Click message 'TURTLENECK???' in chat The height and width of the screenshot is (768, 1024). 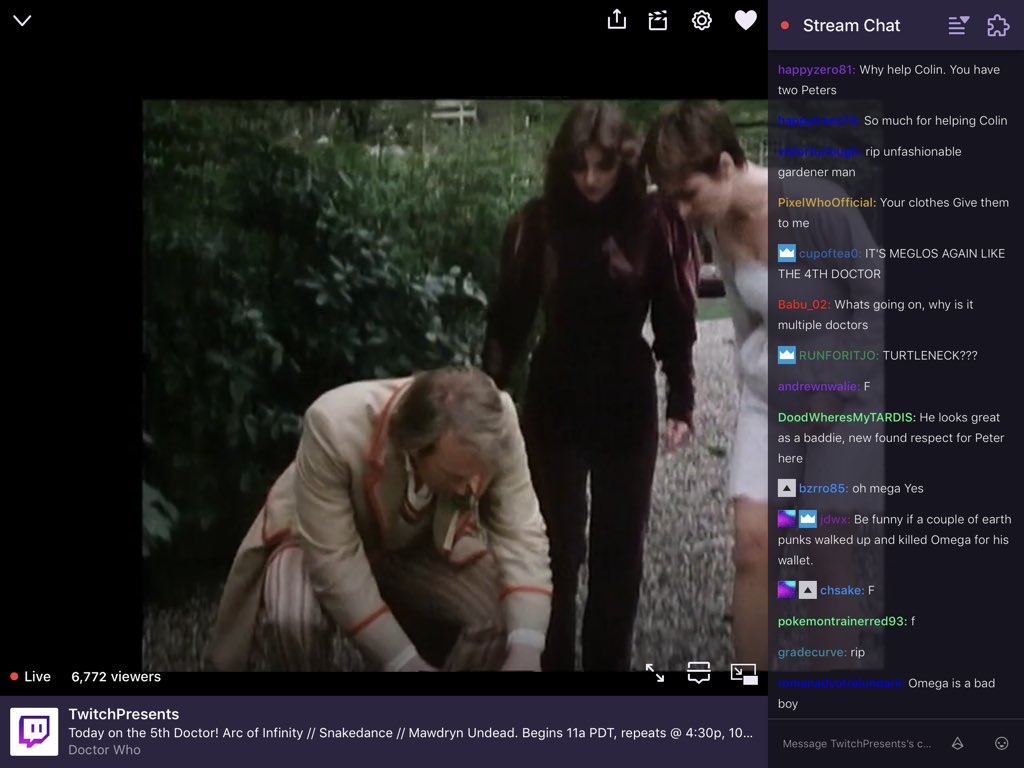(x=930, y=355)
